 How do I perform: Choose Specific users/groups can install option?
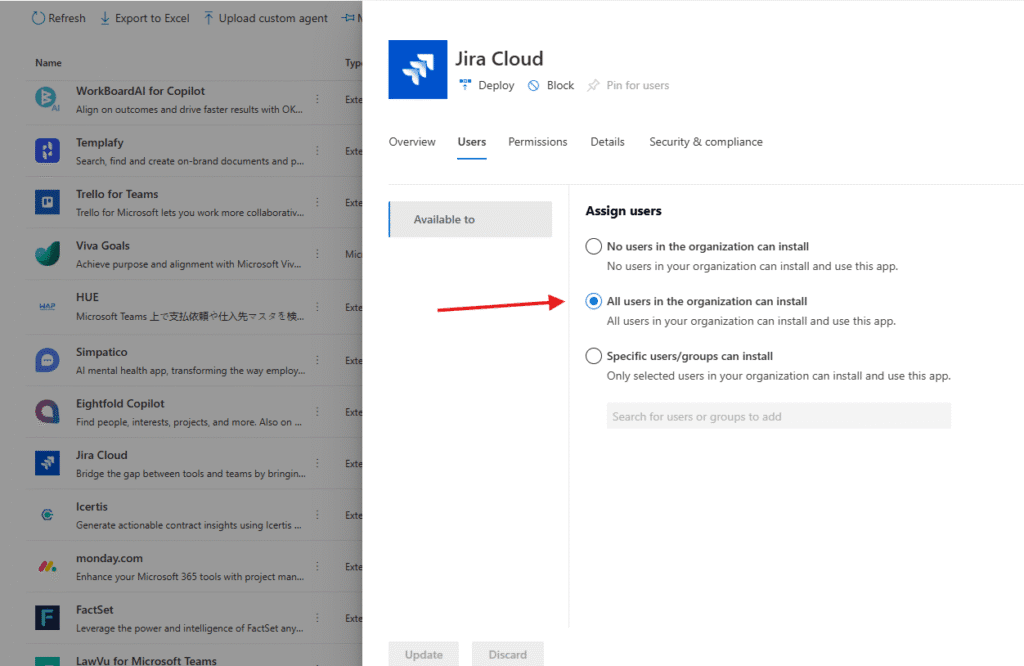point(594,356)
